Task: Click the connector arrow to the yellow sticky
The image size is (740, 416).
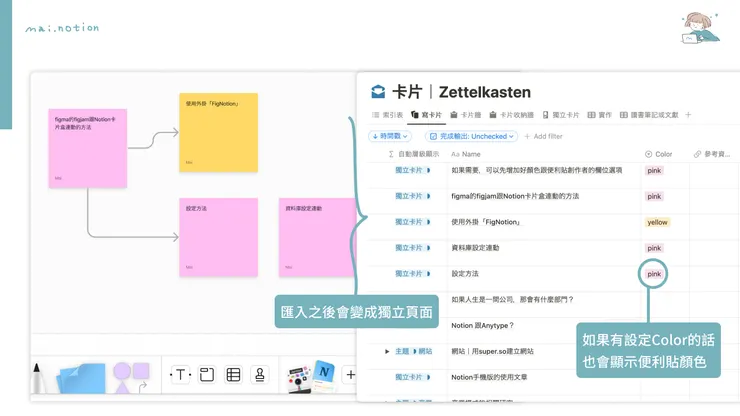Action: (153, 140)
